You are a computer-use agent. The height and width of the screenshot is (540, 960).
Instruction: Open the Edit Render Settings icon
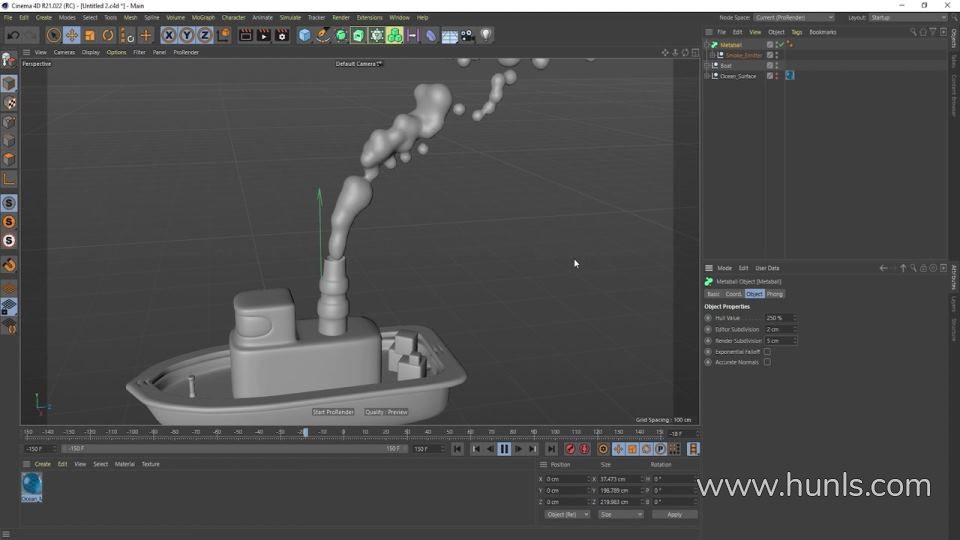281,35
